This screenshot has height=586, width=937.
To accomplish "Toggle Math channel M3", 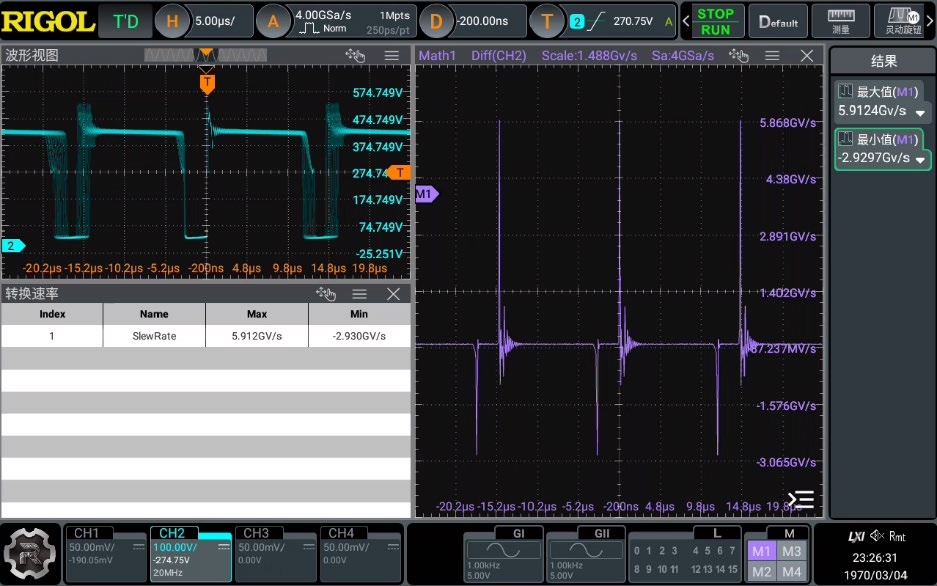I will click(x=792, y=551).
